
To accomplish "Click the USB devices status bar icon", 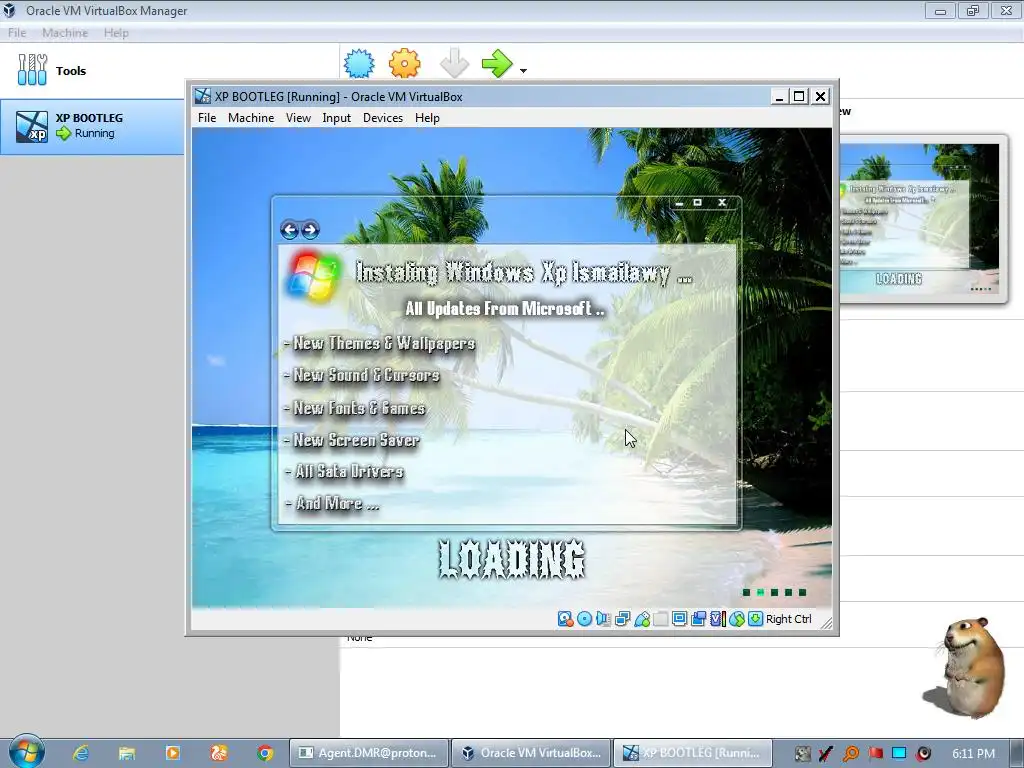I will [642, 618].
